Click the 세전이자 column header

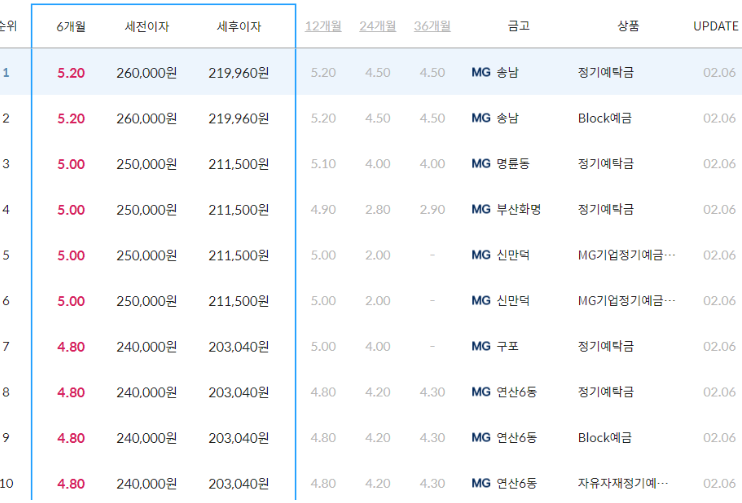[147, 26]
